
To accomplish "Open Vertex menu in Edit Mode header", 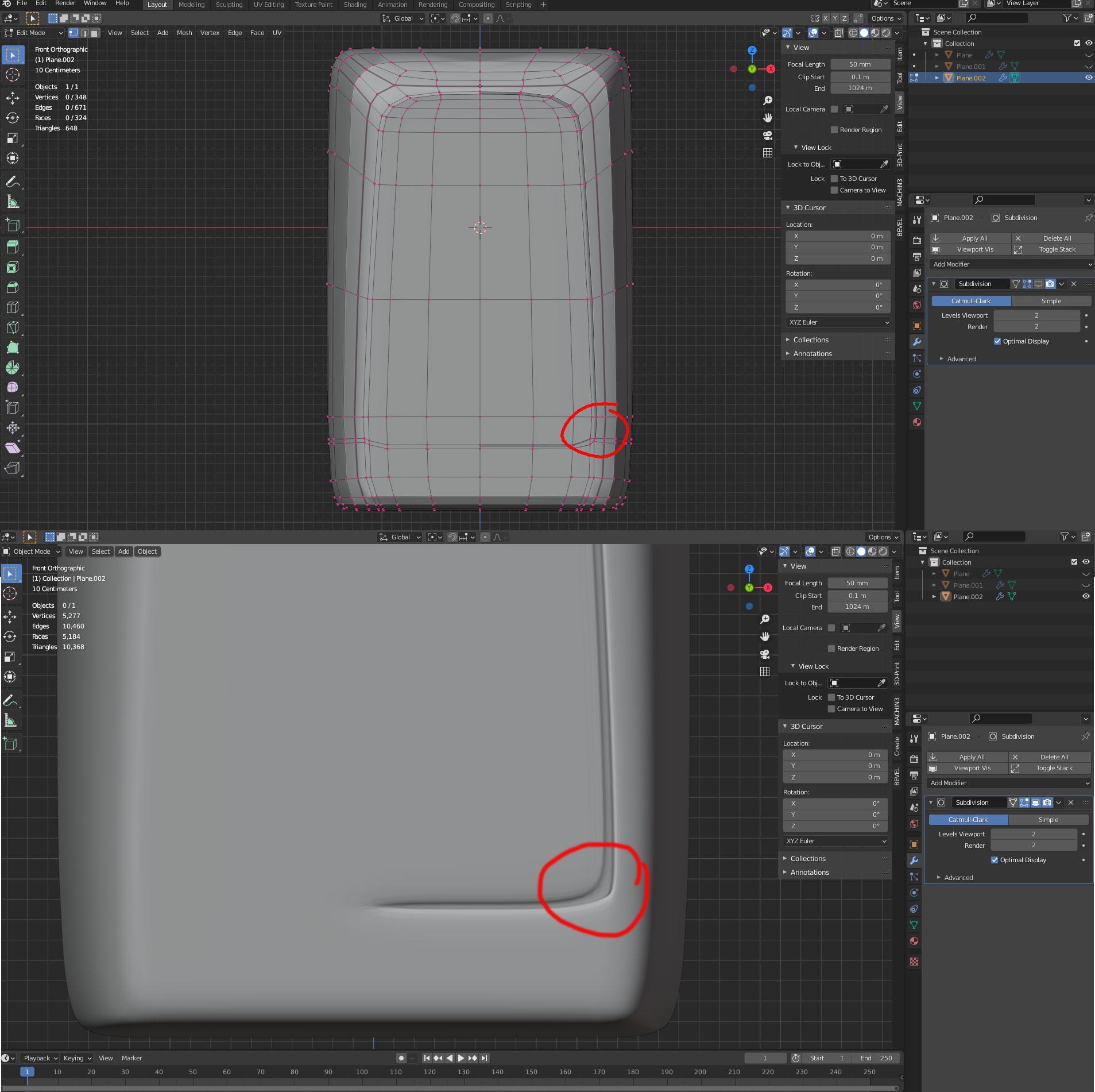I will tap(210, 33).
